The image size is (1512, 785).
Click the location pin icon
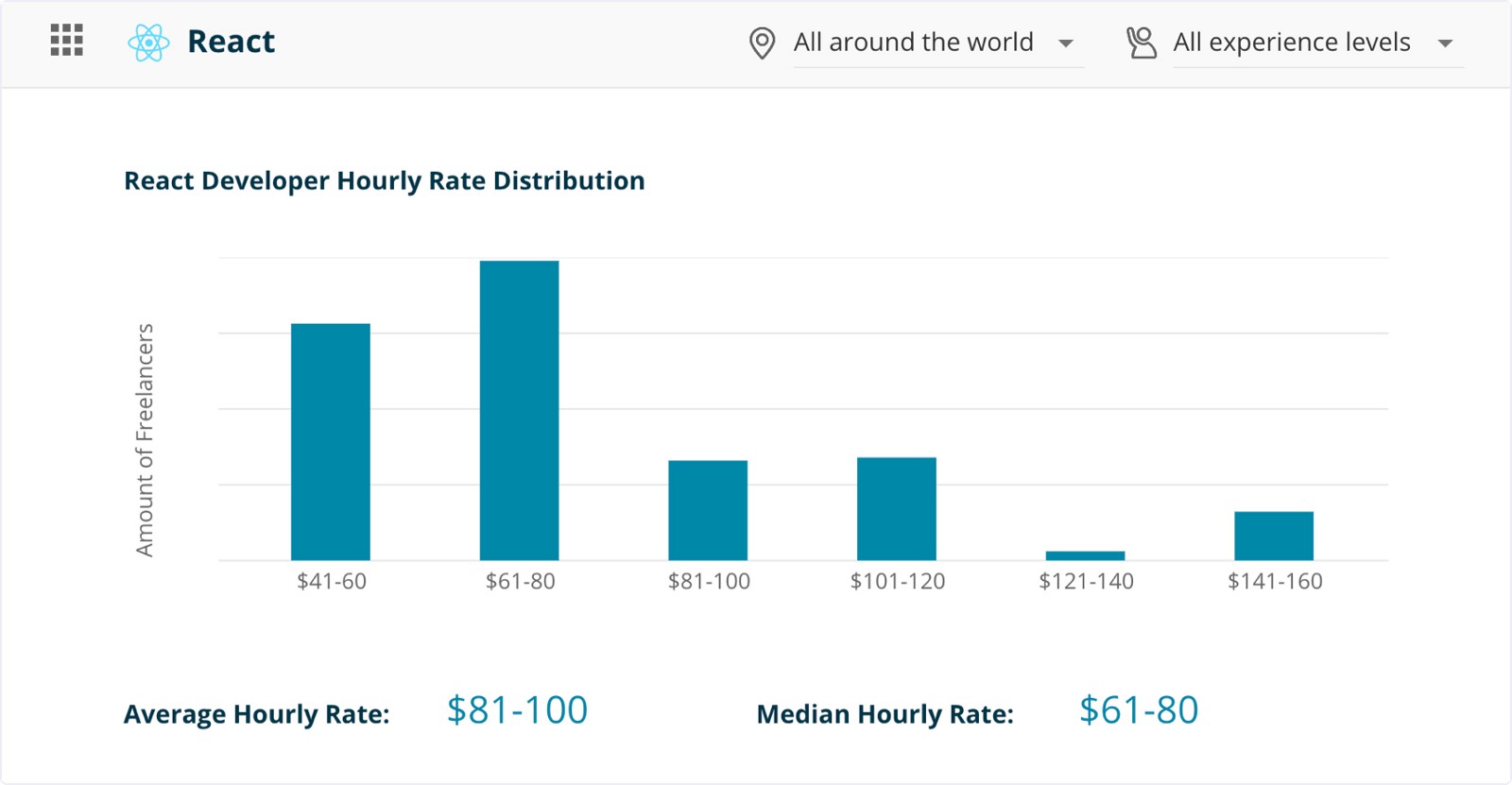(x=762, y=43)
